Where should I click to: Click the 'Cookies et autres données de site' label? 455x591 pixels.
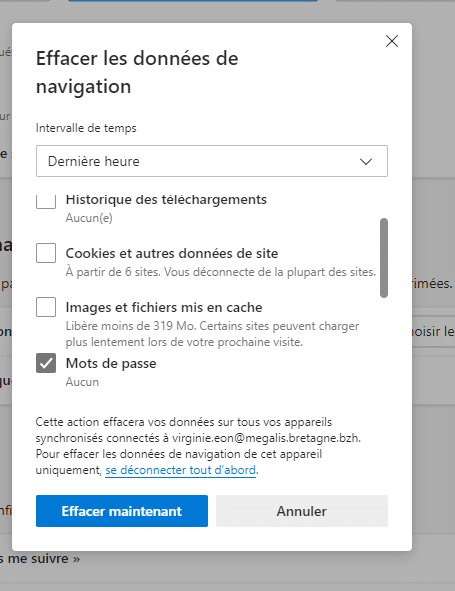pyautogui.click(x=172, y=253)
